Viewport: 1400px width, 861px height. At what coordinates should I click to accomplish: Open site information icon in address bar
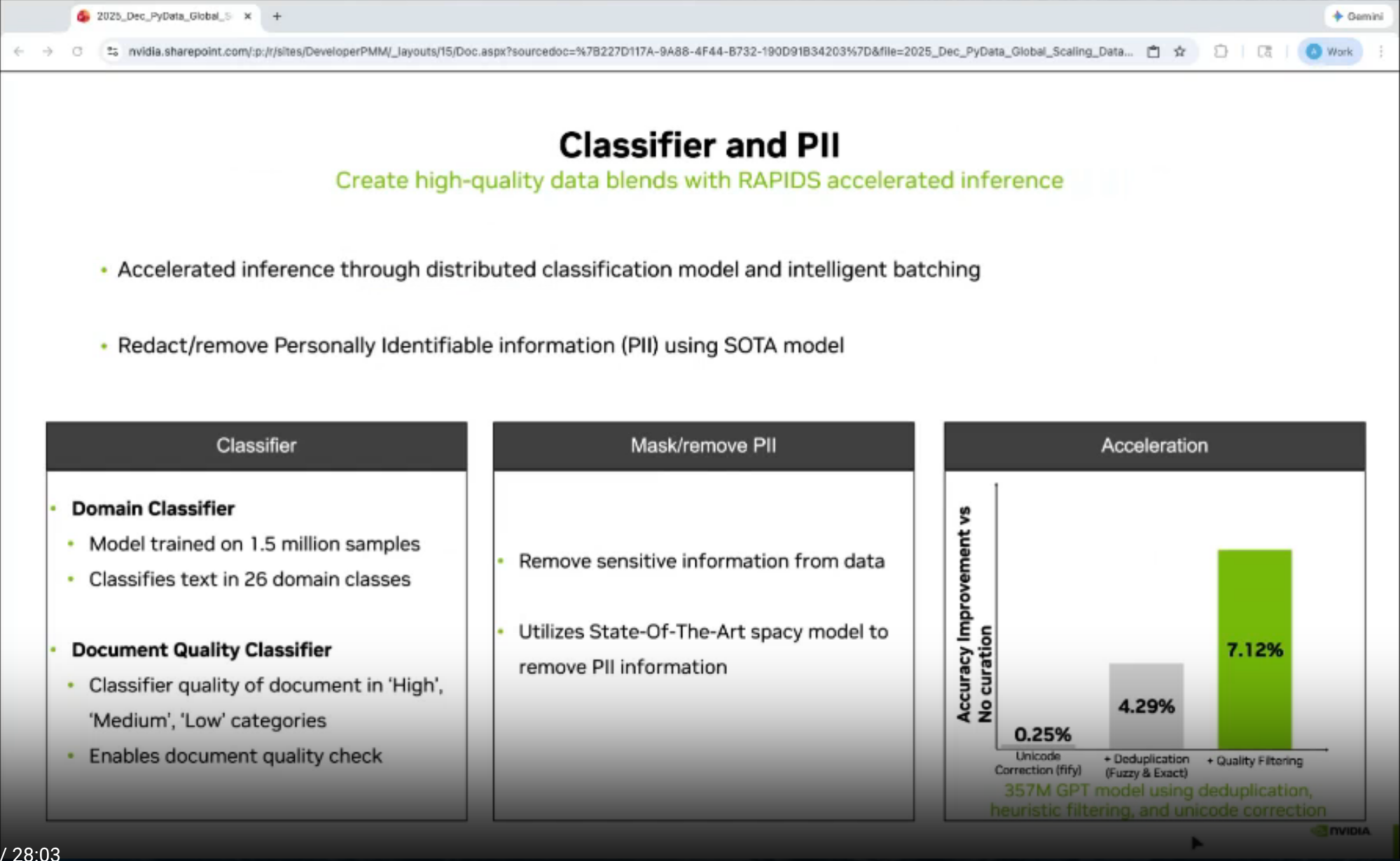pos(112,51)
